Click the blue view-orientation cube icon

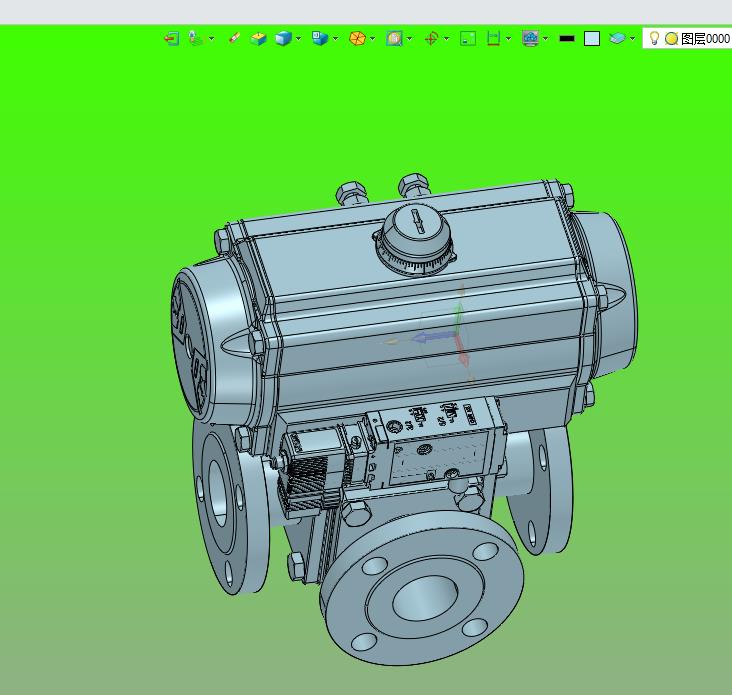point(320,38)
